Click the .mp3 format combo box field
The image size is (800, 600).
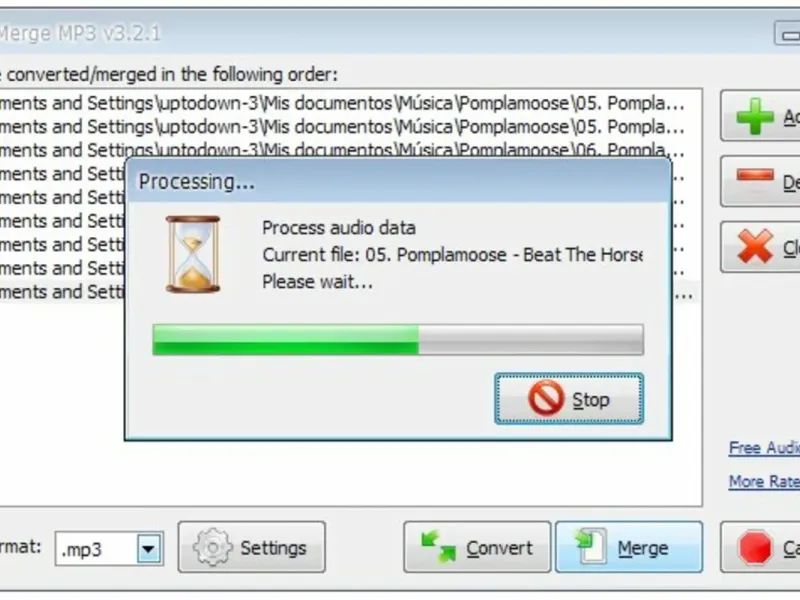[x=109, y=549]
